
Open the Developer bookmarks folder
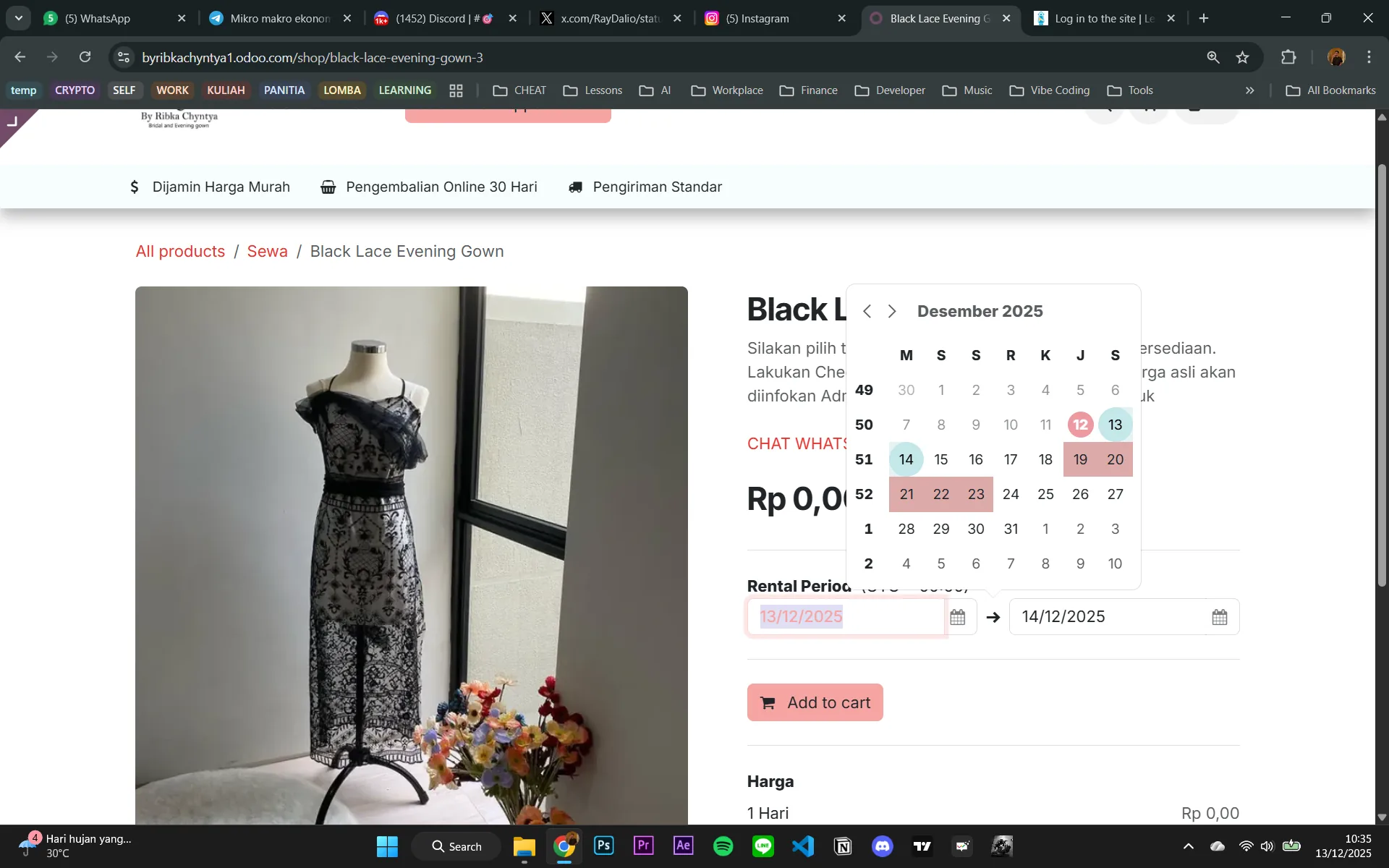pos(890,90)
